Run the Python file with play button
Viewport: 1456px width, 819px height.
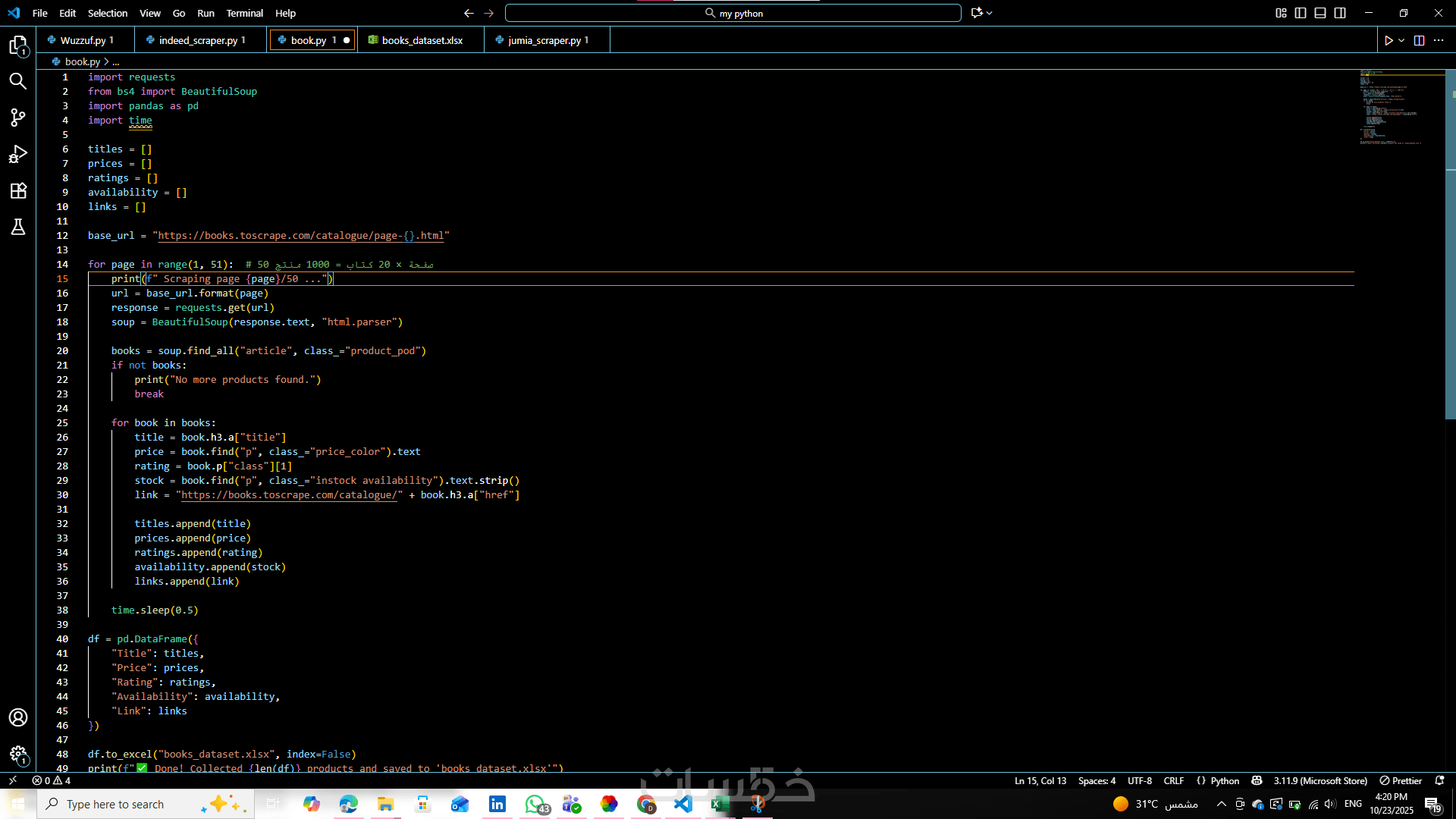[1389, 40]
